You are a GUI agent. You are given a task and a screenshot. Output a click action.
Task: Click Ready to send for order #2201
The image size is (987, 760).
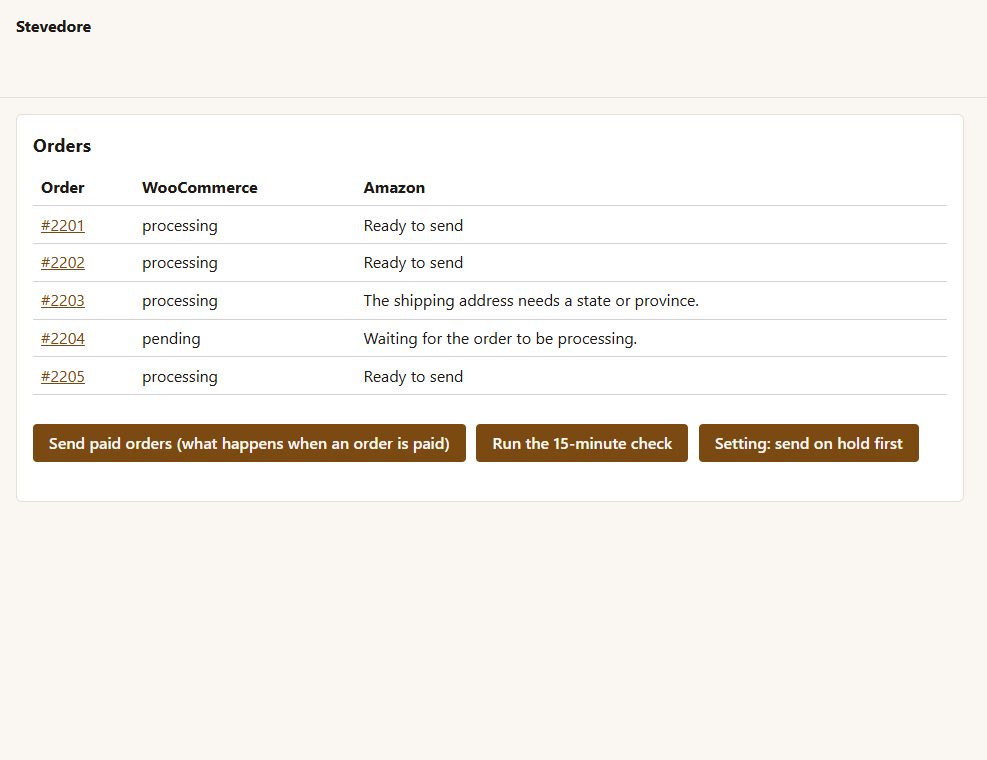(413, 225)
